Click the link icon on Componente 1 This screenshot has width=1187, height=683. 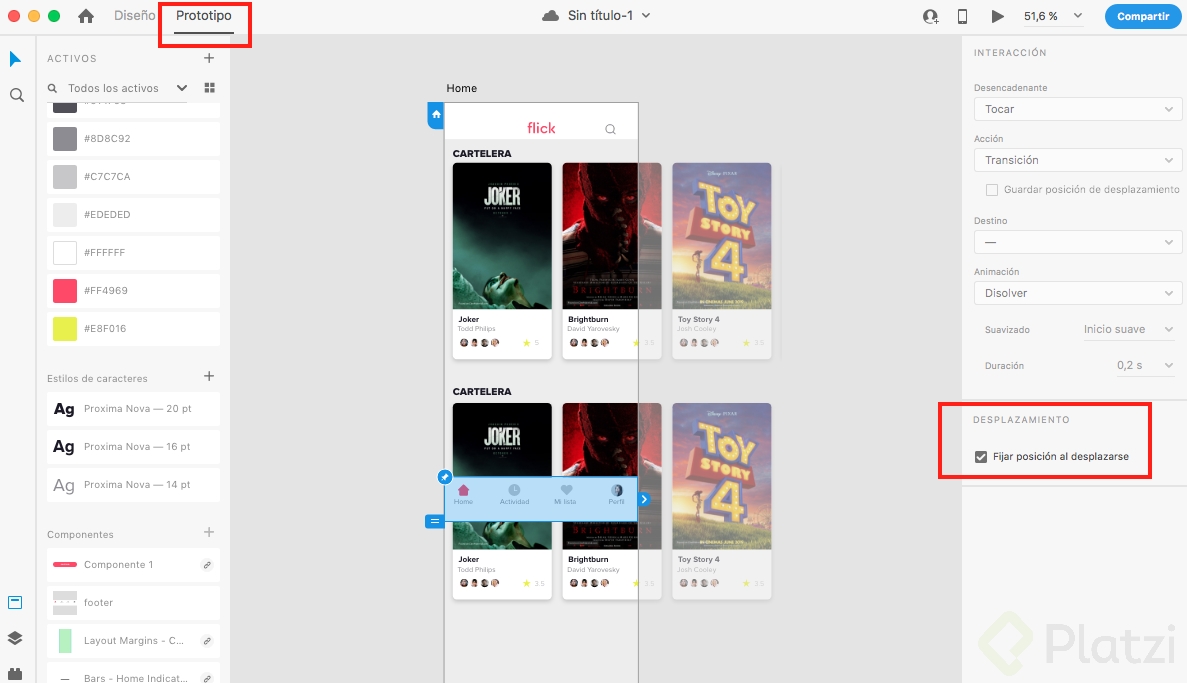pyautogui.click(x=207, y=565)
